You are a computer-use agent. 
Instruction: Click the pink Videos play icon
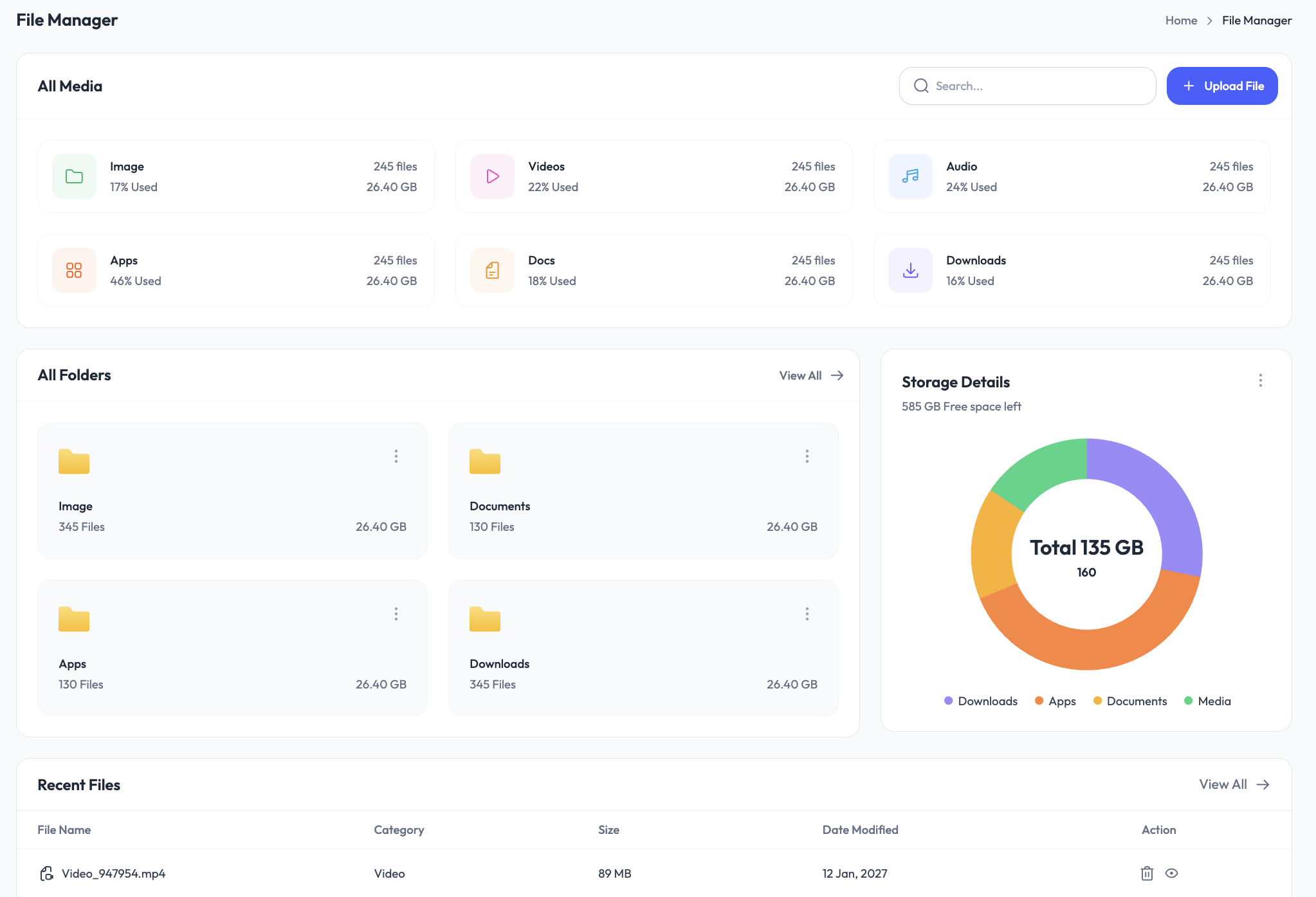click(492, 176)
